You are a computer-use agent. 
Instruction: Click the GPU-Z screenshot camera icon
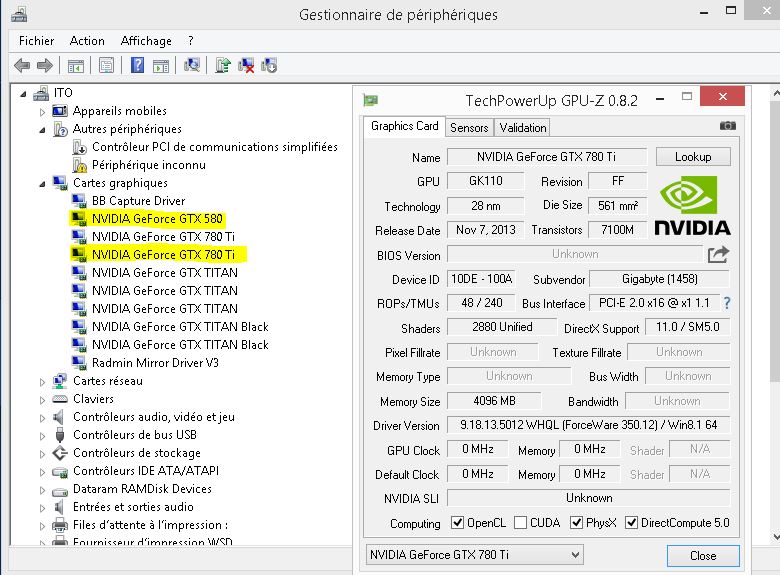click(x=727, y=126)
